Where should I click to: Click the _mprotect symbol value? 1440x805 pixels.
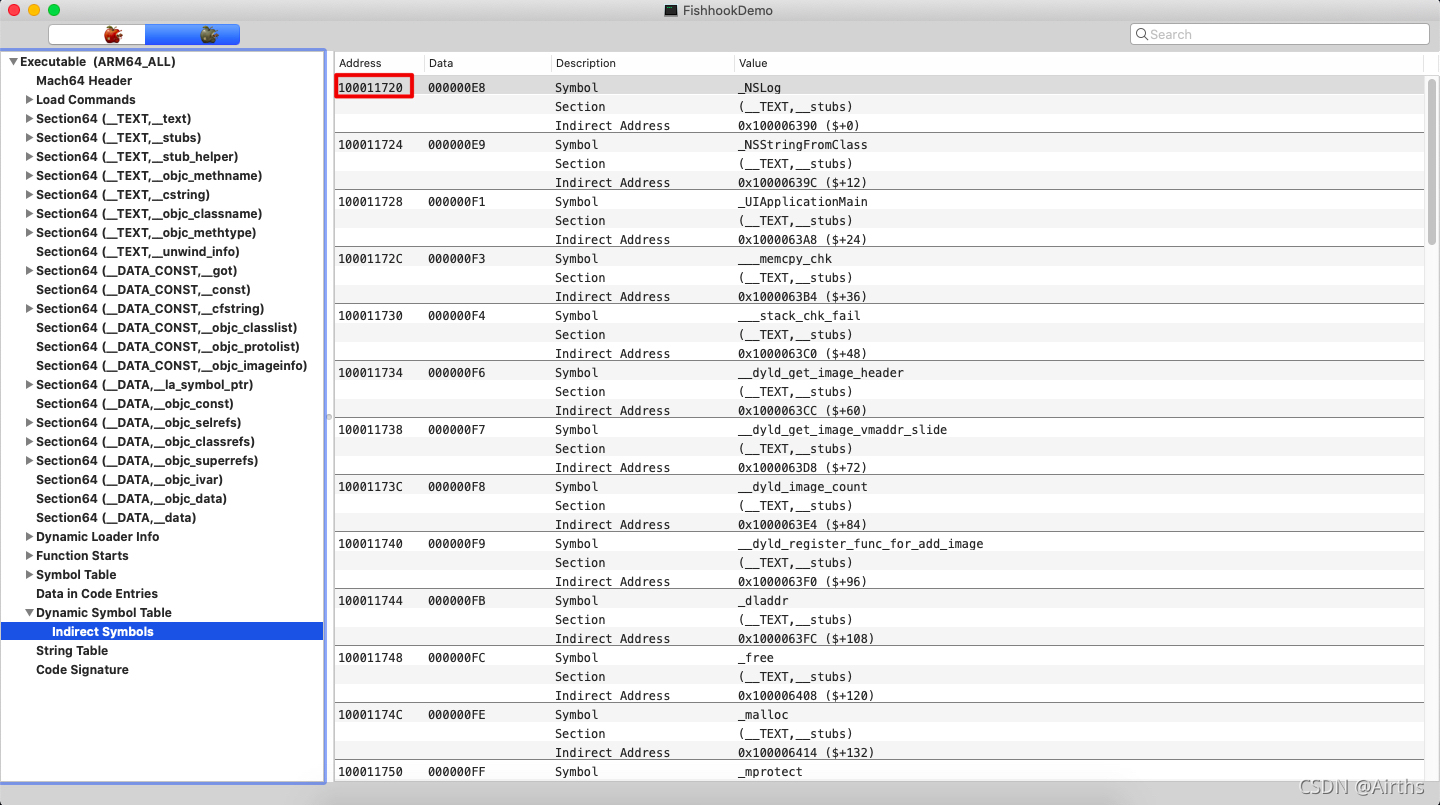[770, 772]
